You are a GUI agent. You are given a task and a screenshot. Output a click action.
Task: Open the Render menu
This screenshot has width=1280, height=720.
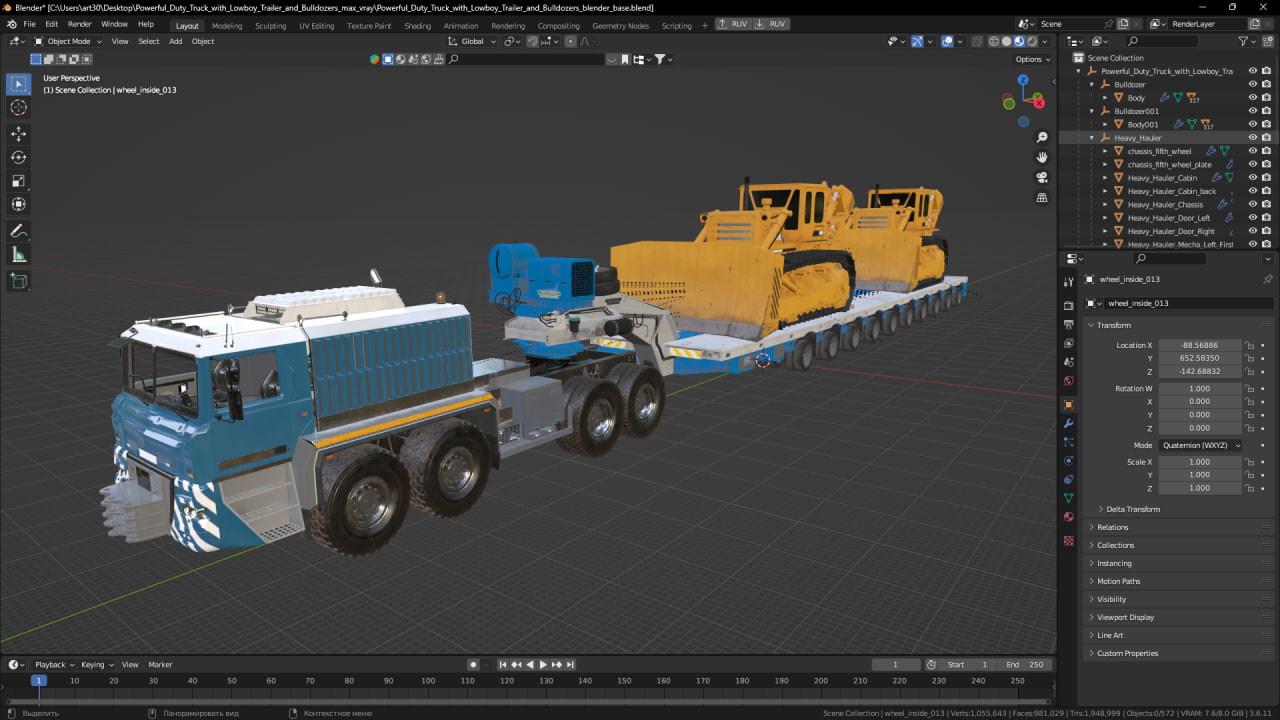coord(80,24)
